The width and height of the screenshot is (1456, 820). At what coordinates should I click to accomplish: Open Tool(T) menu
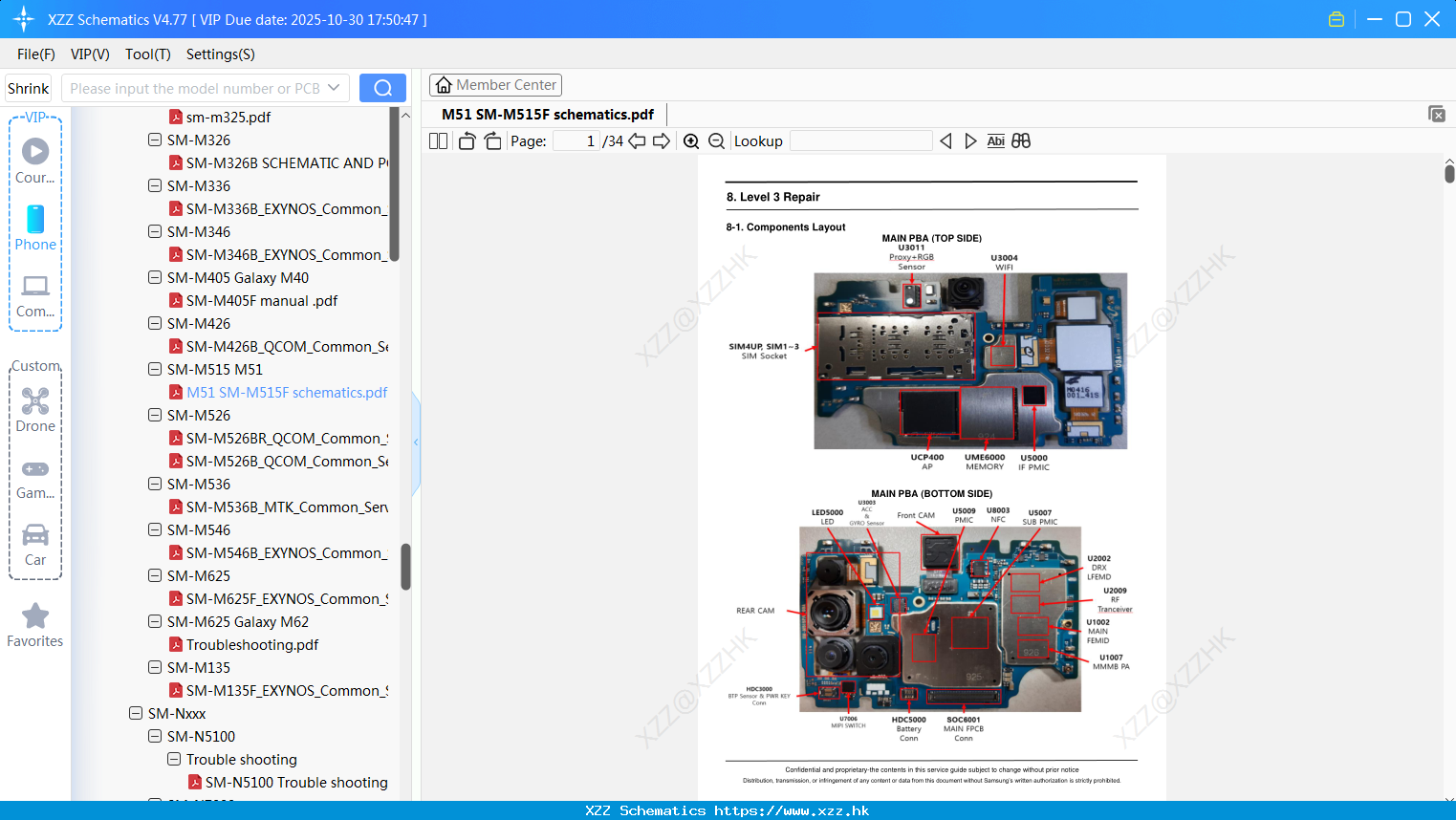[148, 54]
